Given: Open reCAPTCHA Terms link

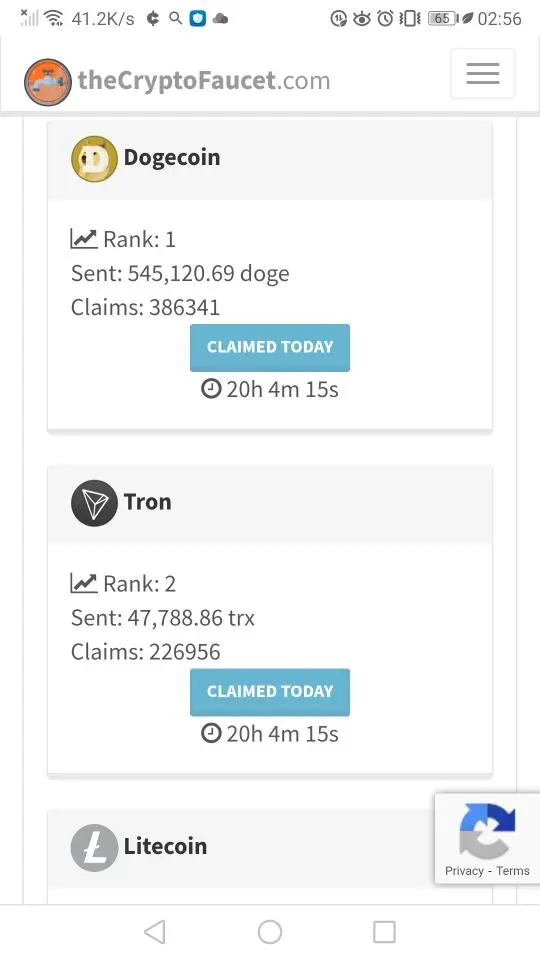Looking at the screenshot, I should pyautogui.click(x=513, y=871).
